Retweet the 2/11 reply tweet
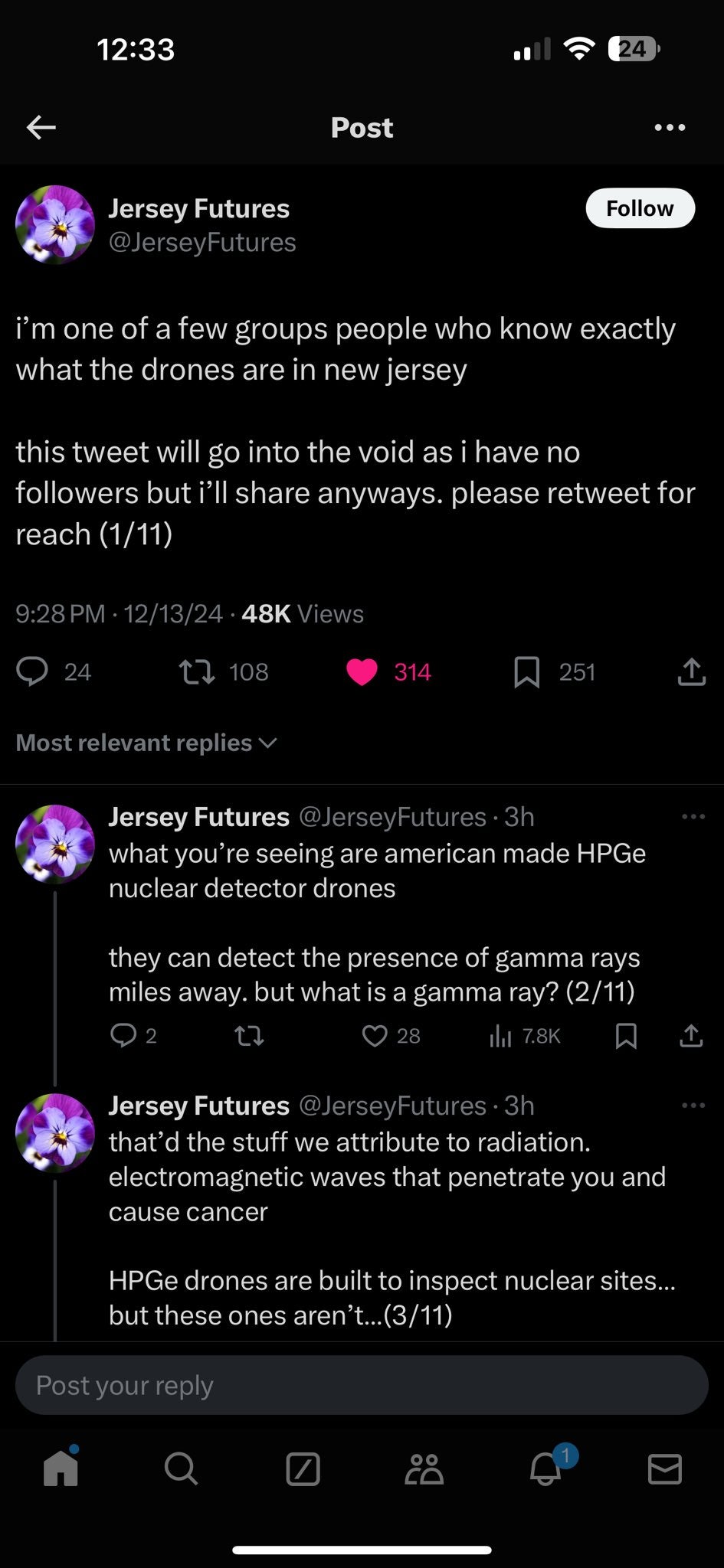 pos(249,1036)
